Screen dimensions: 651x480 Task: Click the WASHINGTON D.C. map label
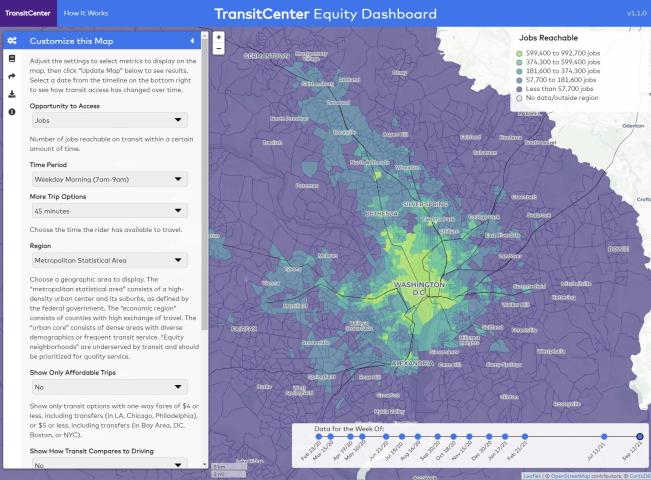coord(419,288)
